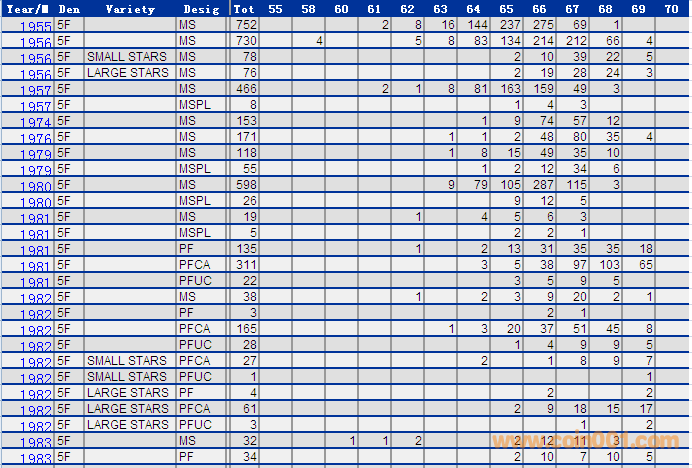Open total 311 for 1981 PFCA

(x=244, y=264)
